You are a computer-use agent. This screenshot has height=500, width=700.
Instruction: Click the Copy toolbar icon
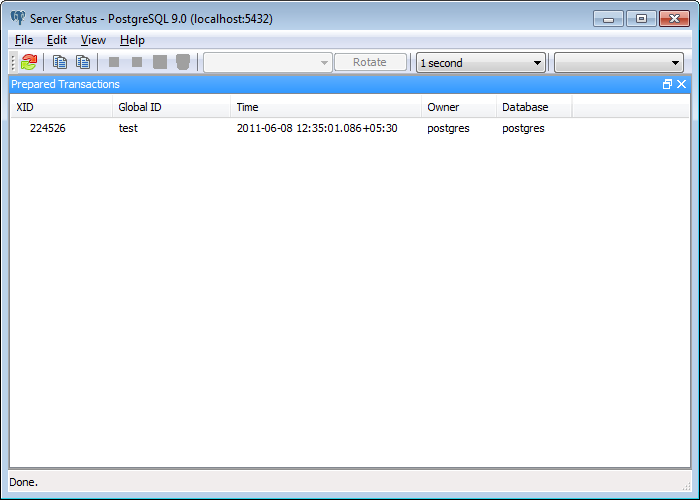coord(60,62)
